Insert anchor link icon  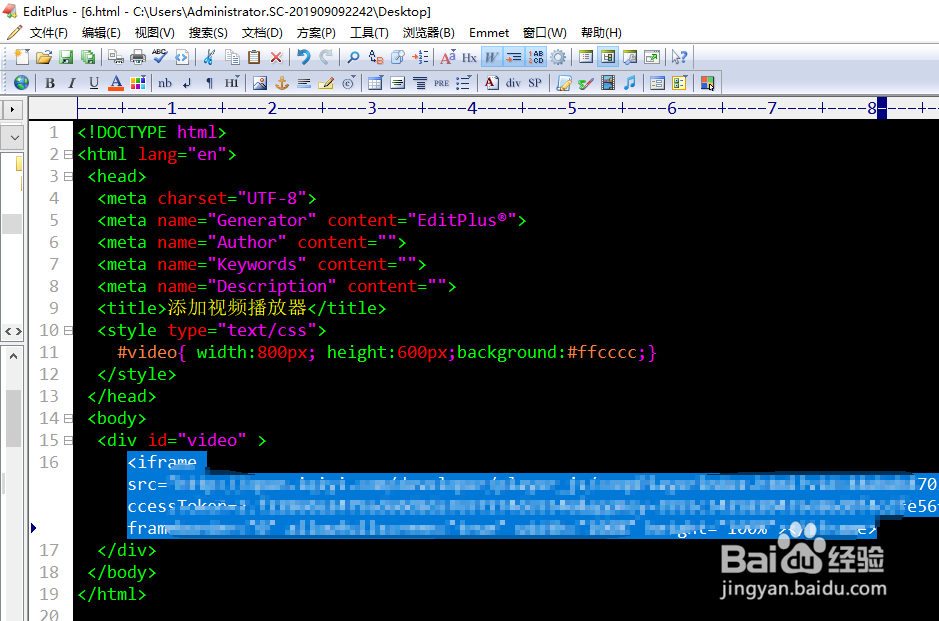tap(281, 83)
